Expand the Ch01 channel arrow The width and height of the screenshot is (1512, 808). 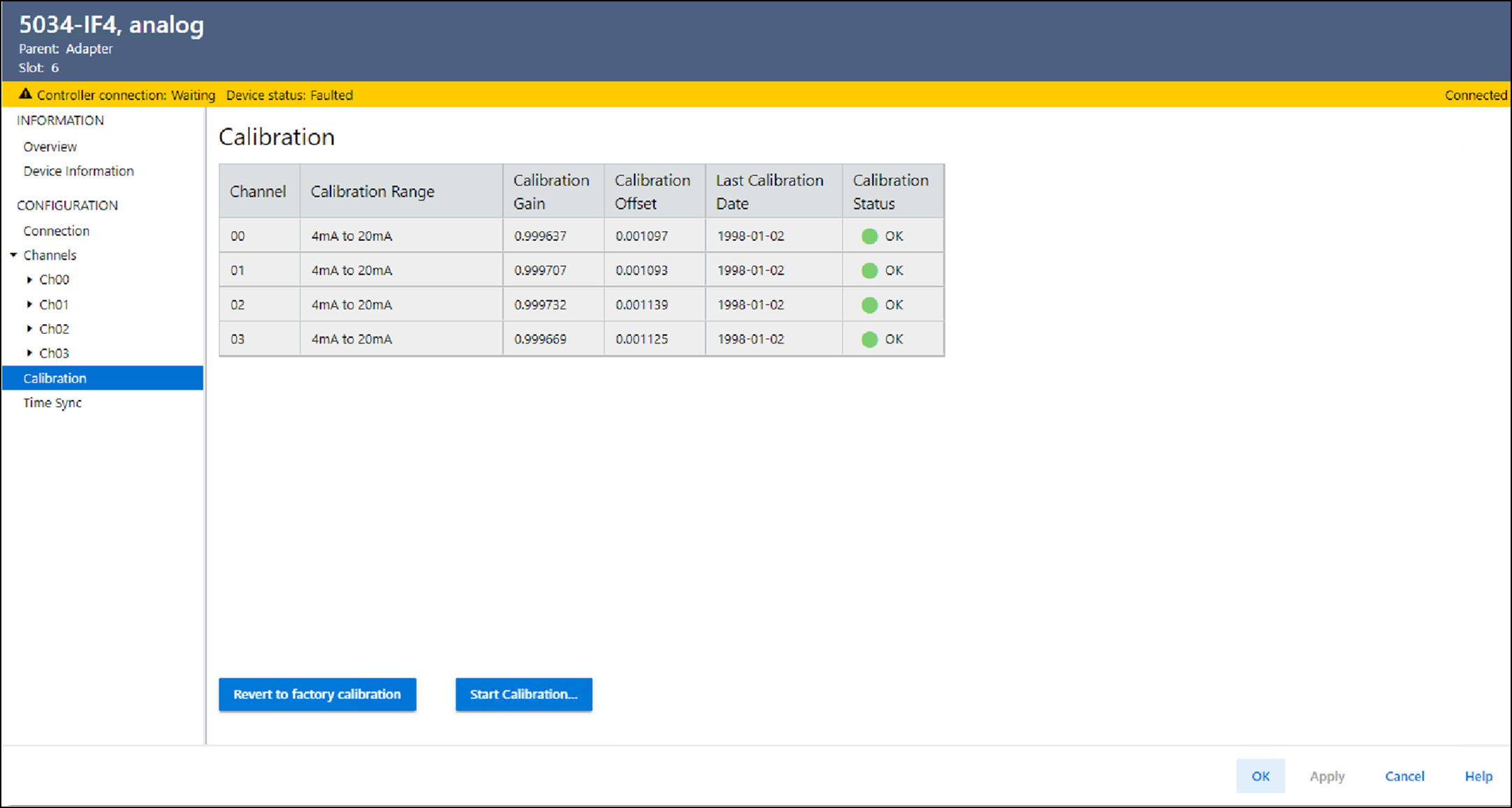(29, 304)
